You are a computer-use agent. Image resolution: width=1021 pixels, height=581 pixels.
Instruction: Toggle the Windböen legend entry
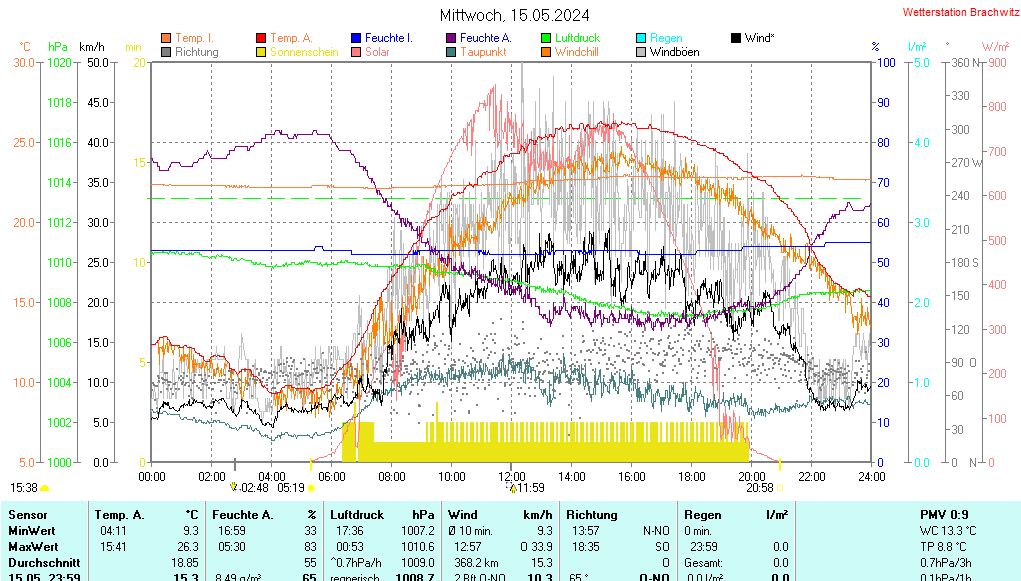pyautogui.click(x=674, y=52)
